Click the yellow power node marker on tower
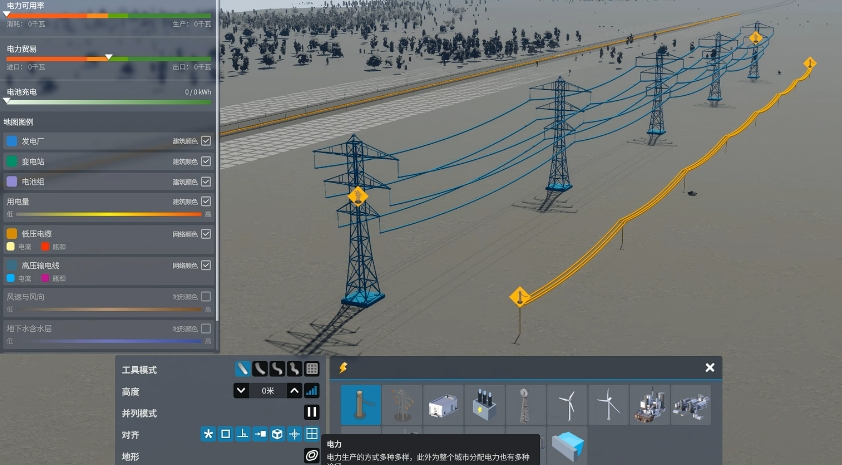The height and width of the screenshot is (465, 842). [358, 196]
